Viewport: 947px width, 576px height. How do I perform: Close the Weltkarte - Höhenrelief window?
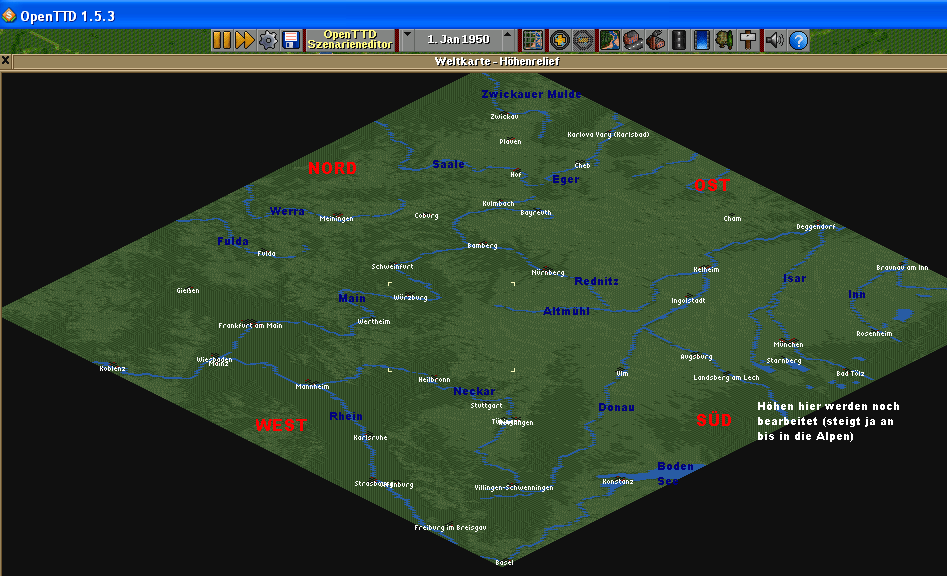[x=6, y=61]
